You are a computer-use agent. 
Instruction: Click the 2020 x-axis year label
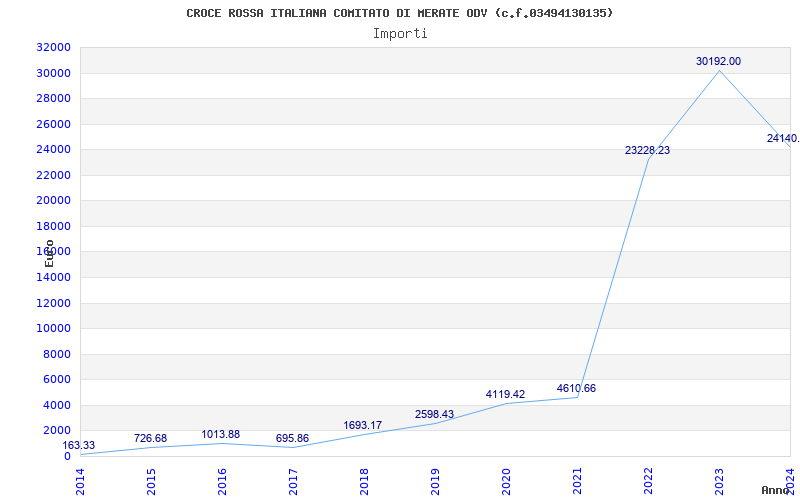pos(506,482)
